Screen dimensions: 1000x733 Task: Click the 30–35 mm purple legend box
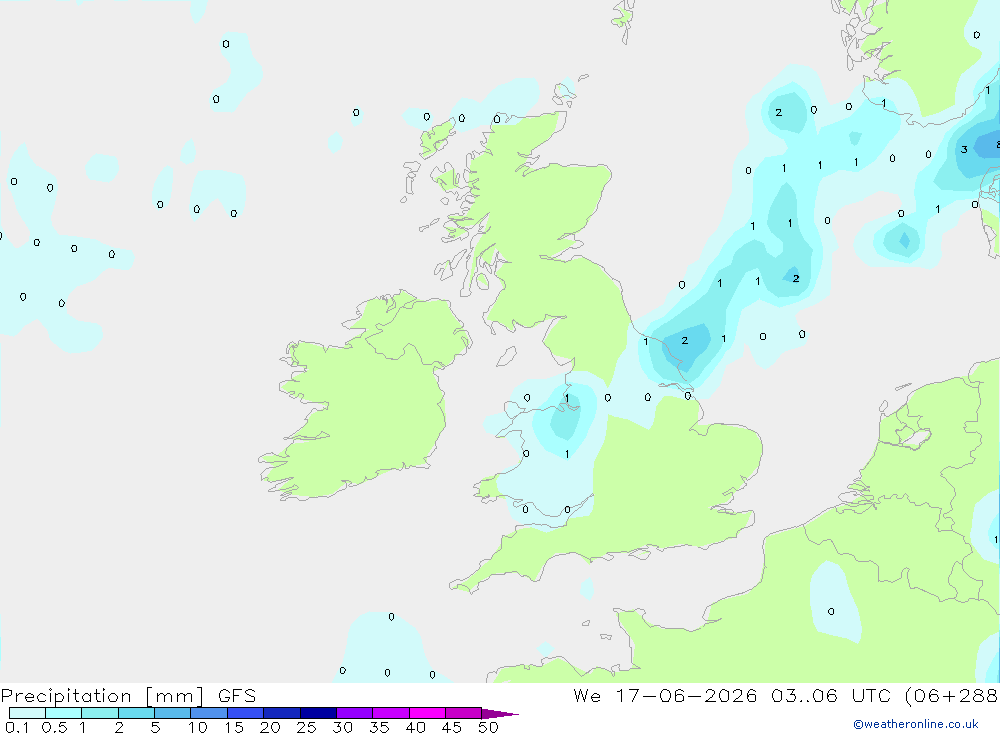[x=355, y=713]
